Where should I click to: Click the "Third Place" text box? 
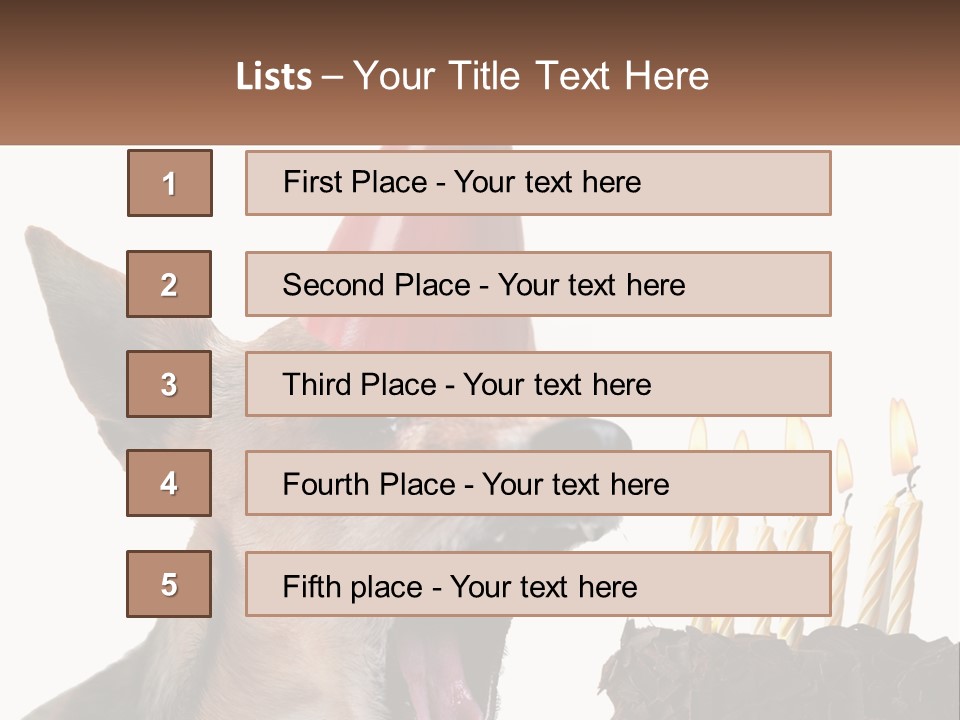(x=538, y=384)
